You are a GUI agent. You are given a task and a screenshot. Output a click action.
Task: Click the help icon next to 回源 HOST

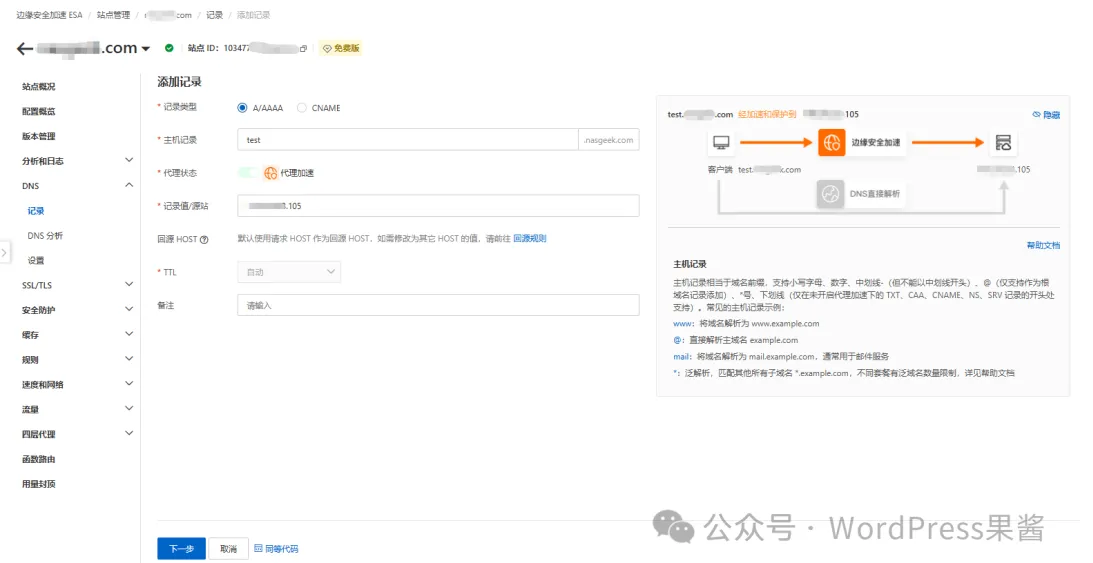[204, 240]
